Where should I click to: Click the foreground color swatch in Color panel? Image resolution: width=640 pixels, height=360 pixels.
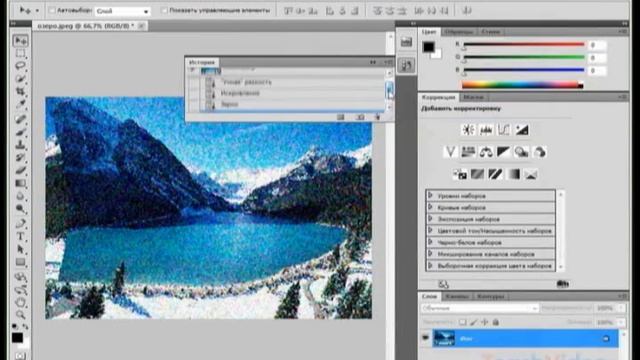[x=428, y=47]
